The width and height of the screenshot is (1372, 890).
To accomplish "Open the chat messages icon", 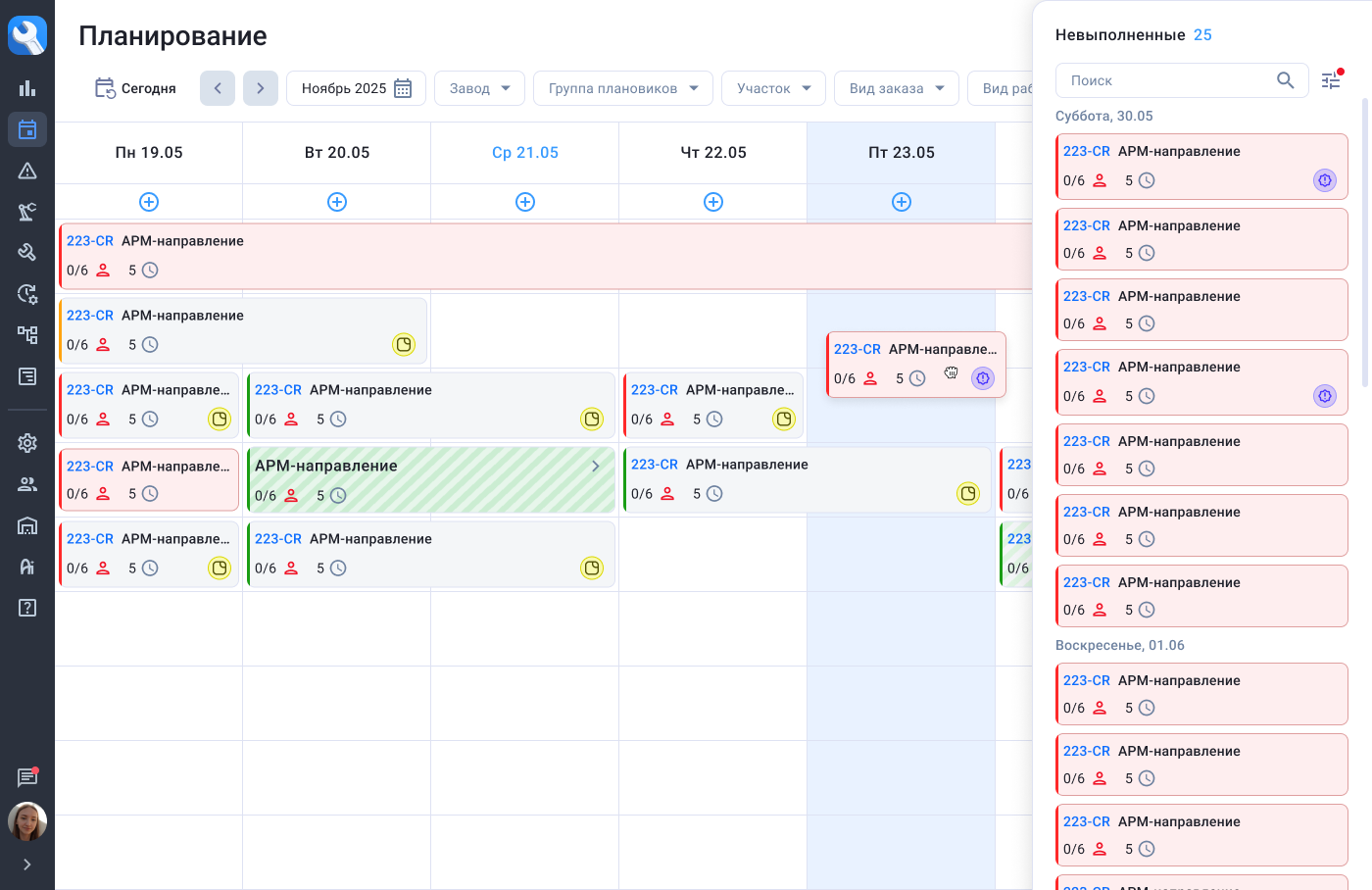I will tap(27, 777).
